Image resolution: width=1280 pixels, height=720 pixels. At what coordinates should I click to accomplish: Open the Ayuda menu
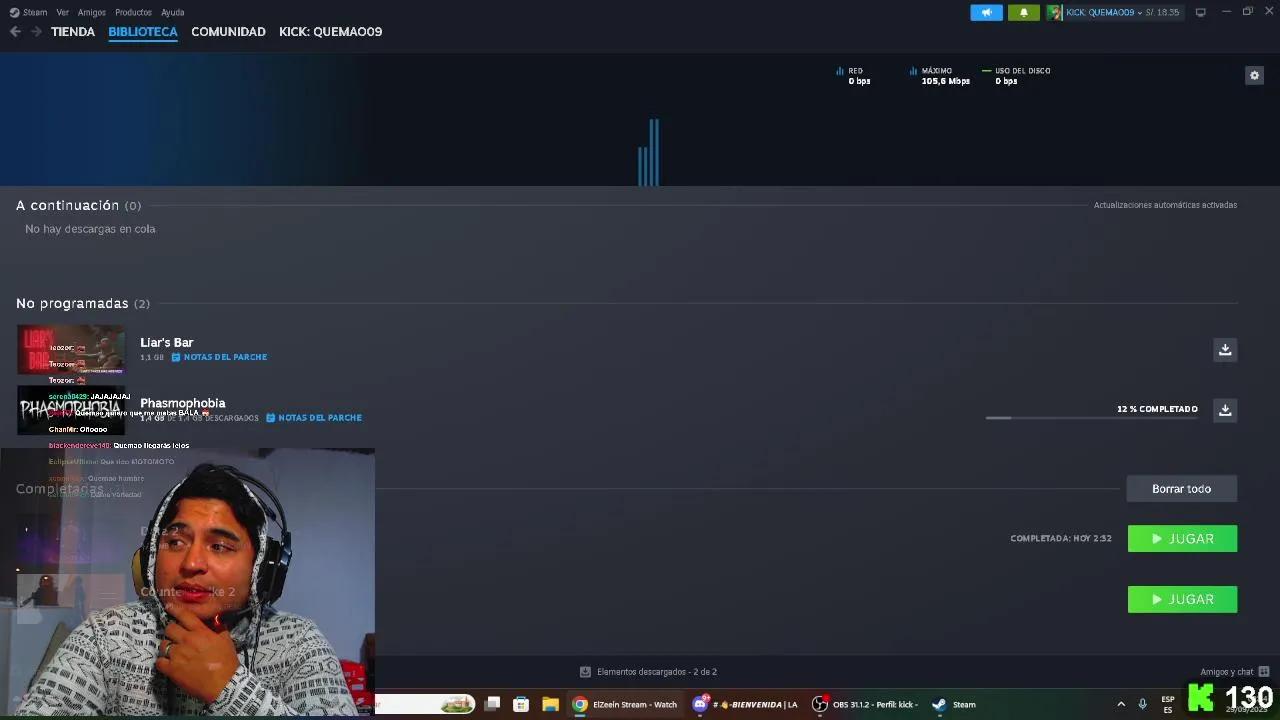point(173,12)
